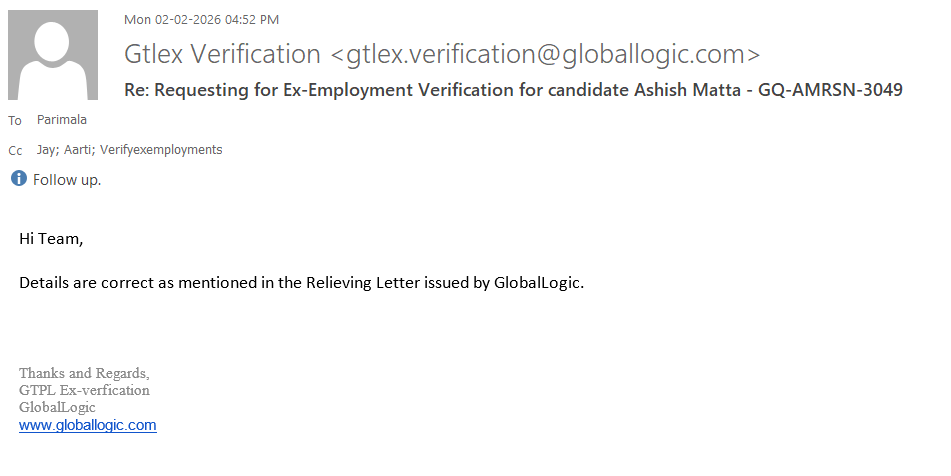Screen dimensions: 951x476
Task: Click the 'Follow up.' flag text
Action: point(67,180)
